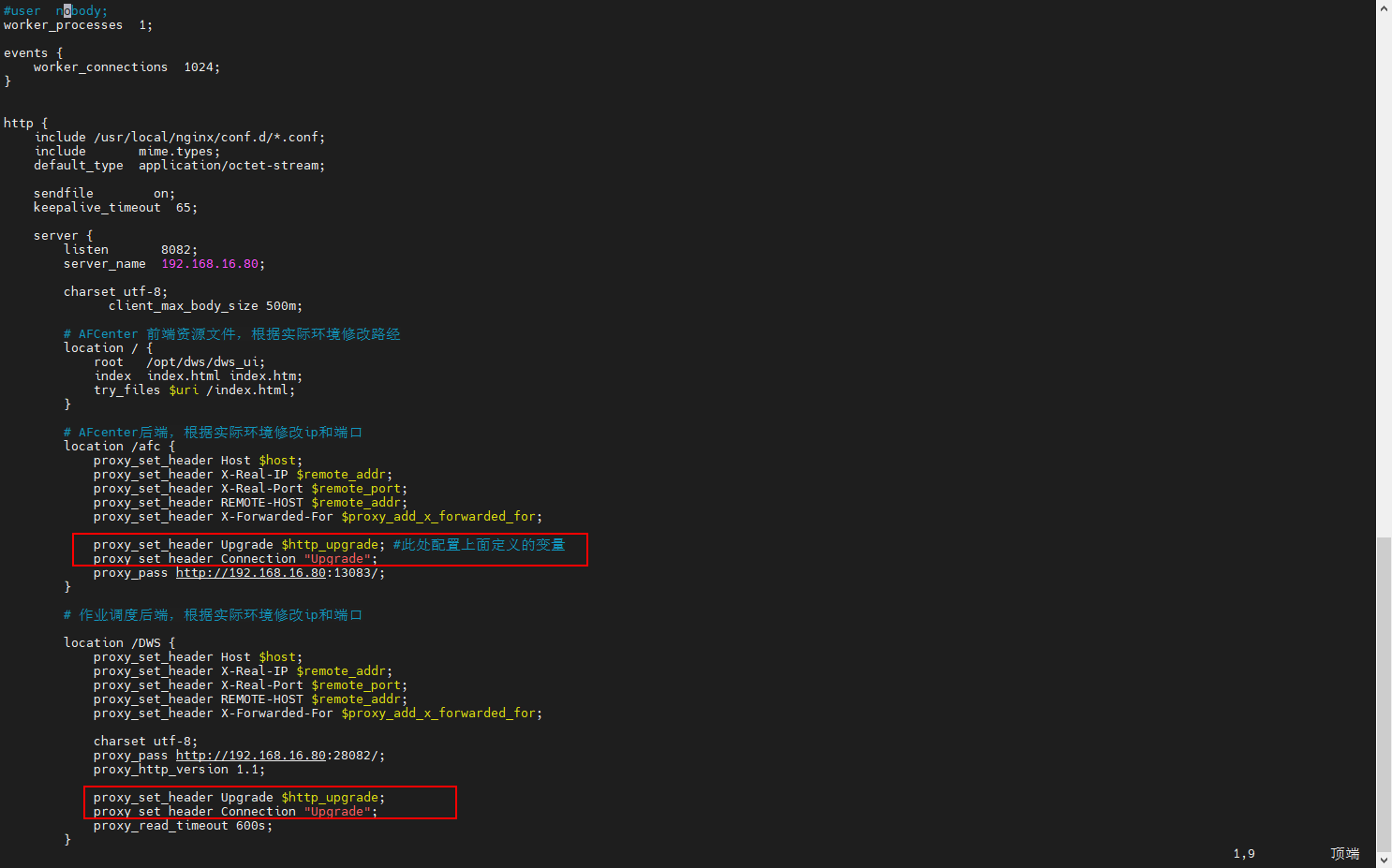This screenshot has width=1392, height=868.
Task: Open the proxy_pass URL ending in port 13083
Action: [x=250, y=573]
